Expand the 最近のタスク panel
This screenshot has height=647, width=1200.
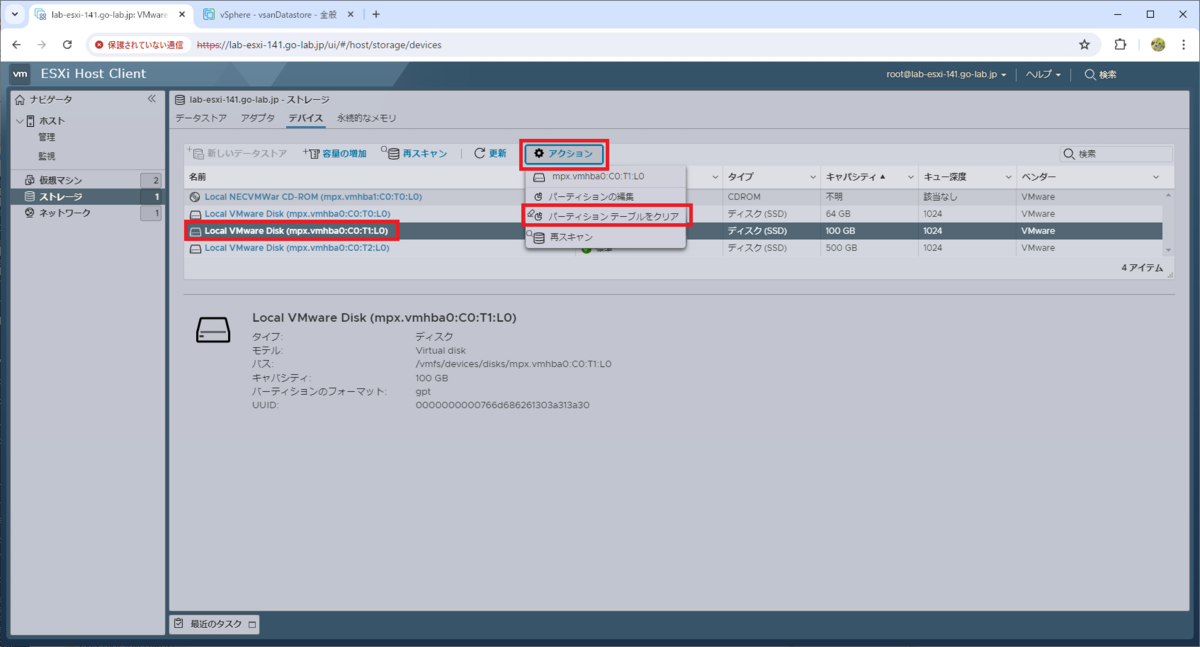216,624
